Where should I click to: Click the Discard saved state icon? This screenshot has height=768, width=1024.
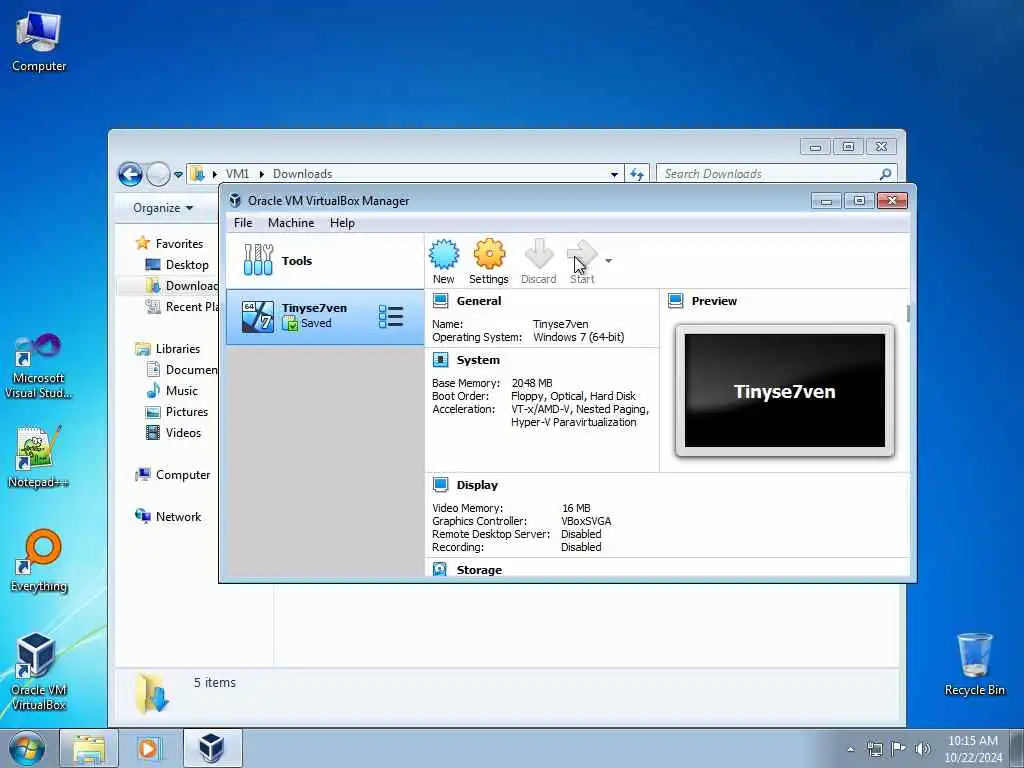point(539,261)
